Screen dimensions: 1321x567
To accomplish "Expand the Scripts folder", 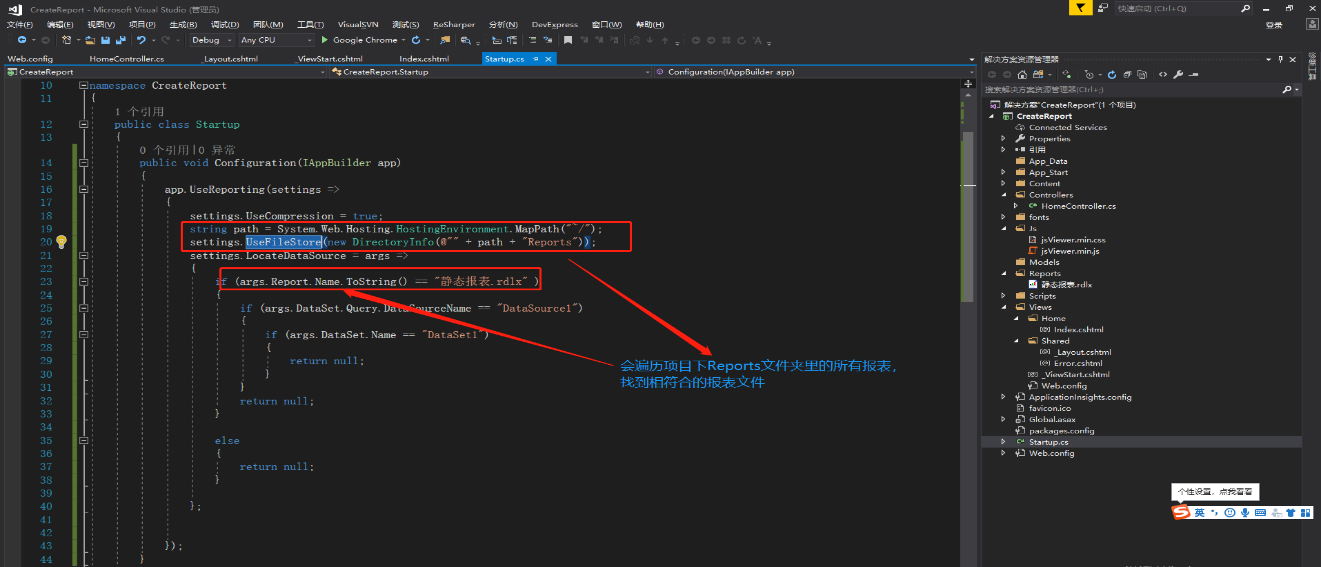I will coord(1004,296).
